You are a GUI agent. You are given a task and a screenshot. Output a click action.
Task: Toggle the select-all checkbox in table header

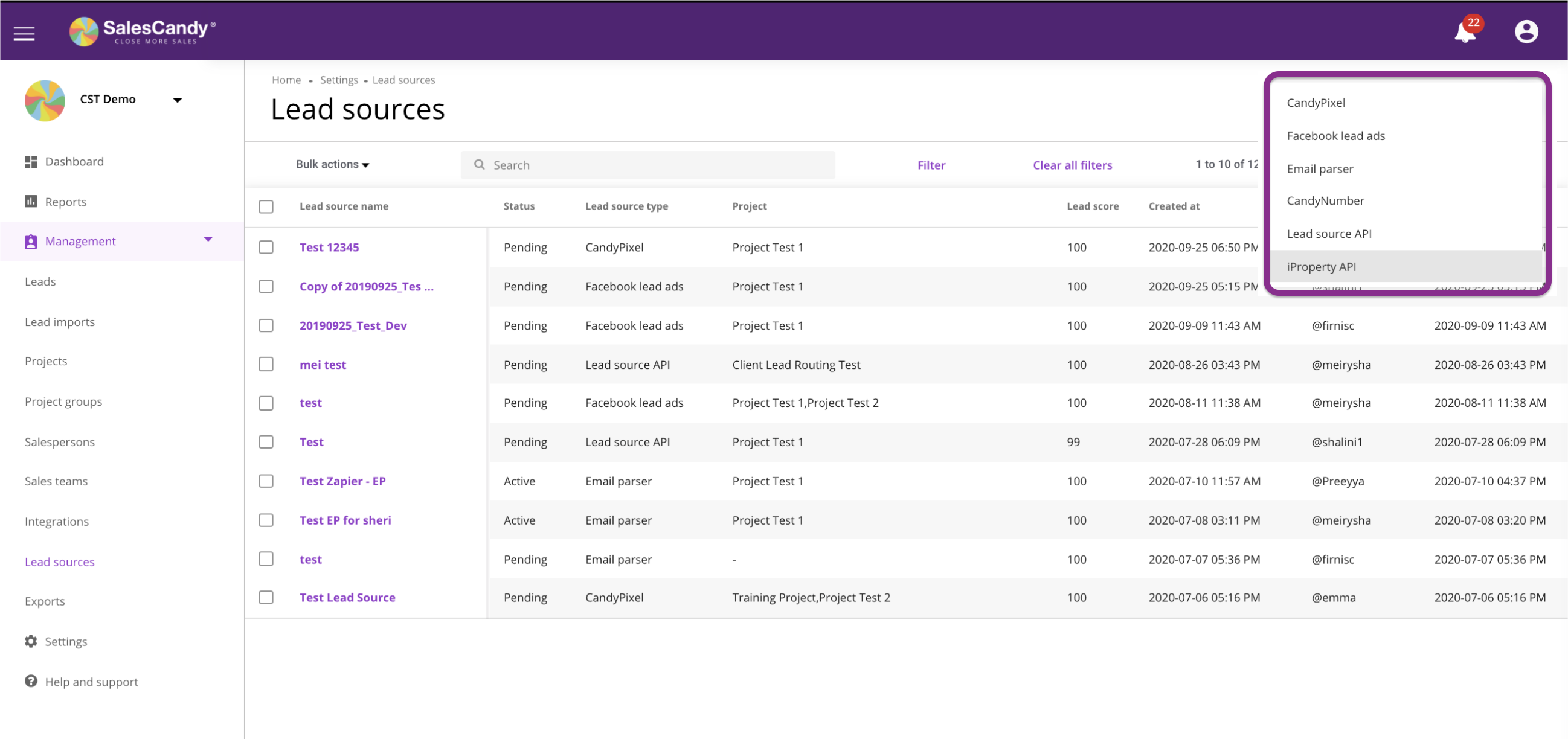[x=266, y=207]
